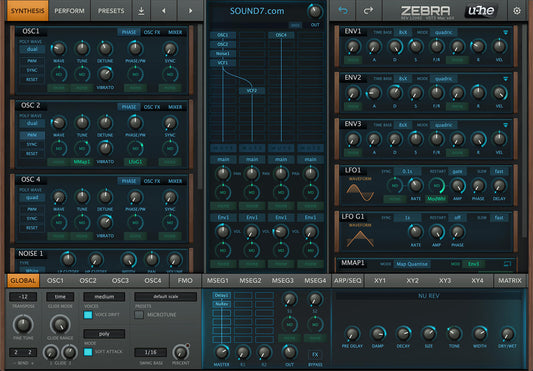Screen dimensions: 533x371
Task: Open OSC1 poly wave dual dropdown
Action: [x=32, y=49]
